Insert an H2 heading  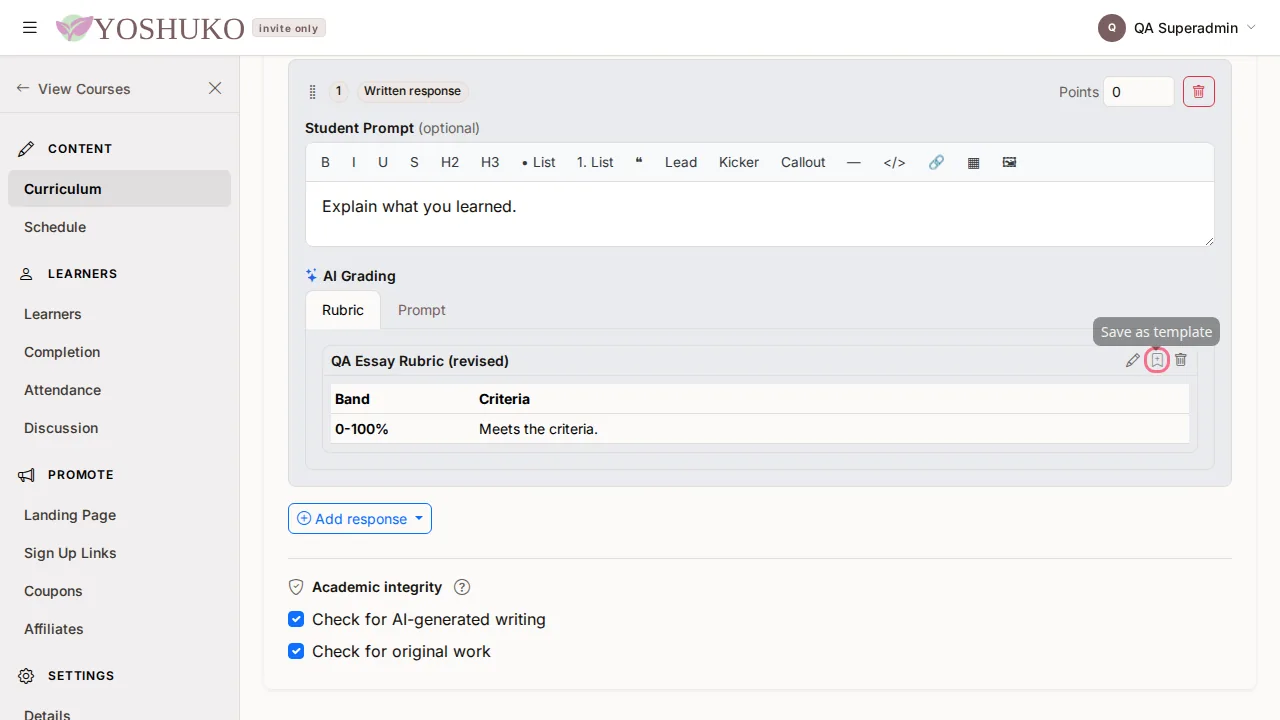tap(450, 162)
